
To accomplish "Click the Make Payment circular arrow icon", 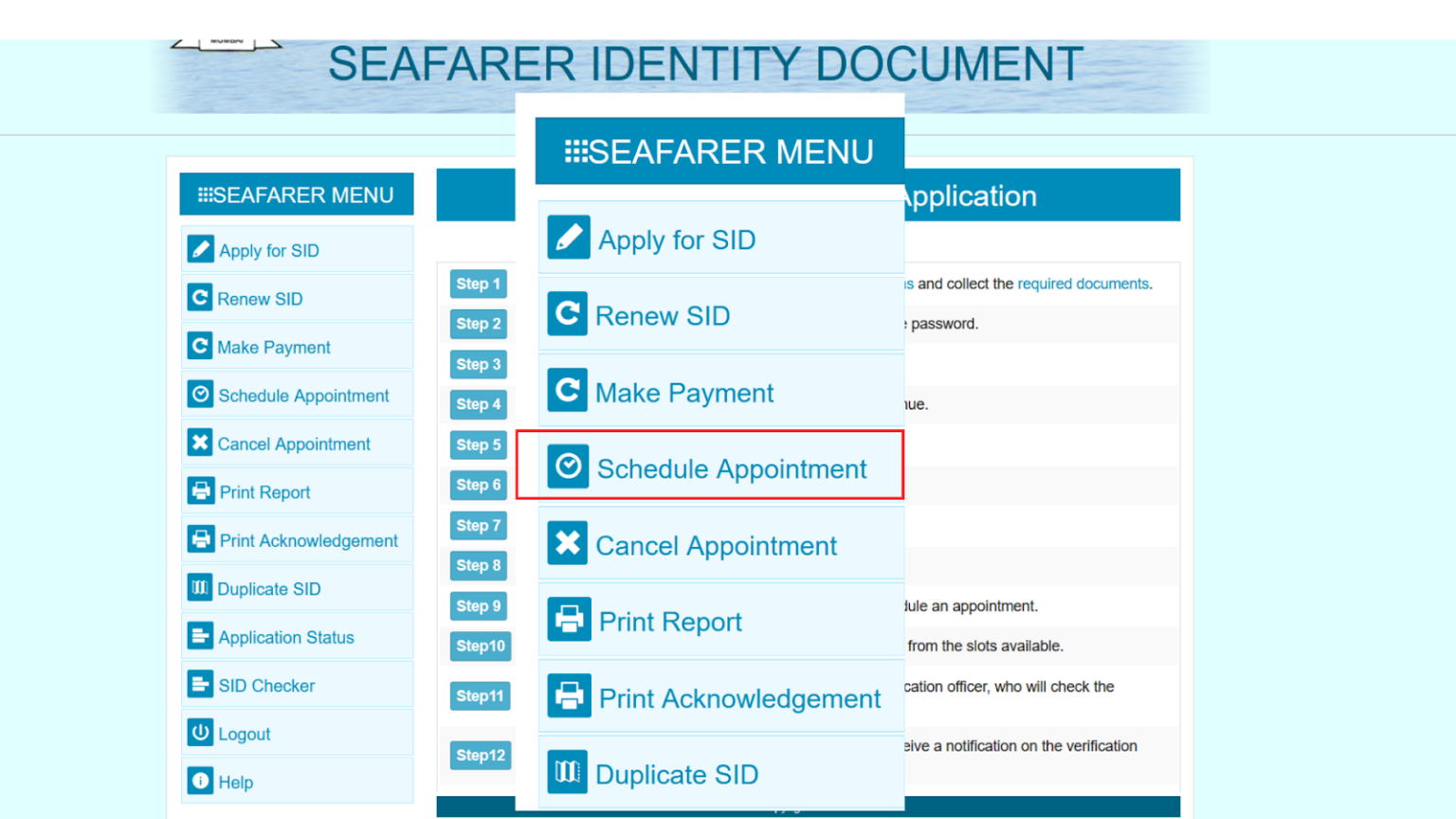I will (201, 346).
